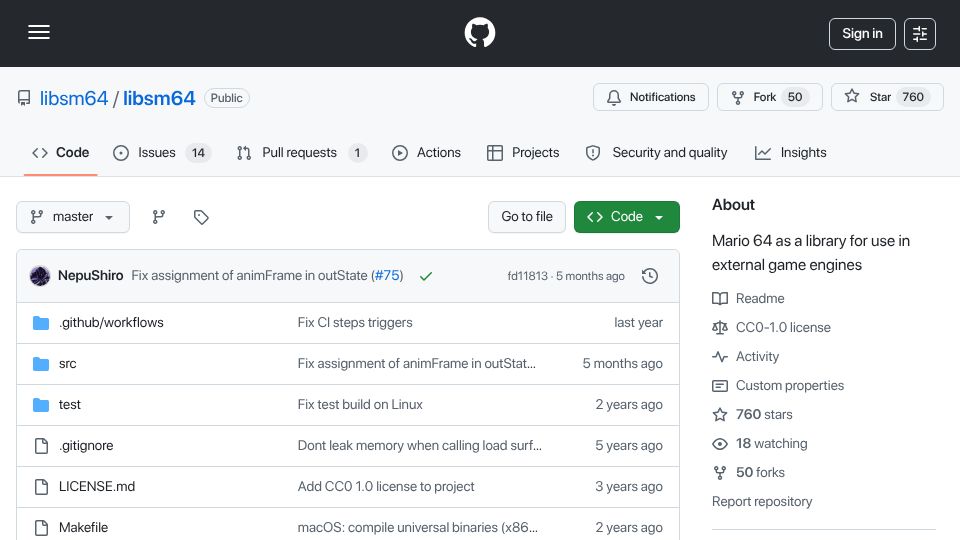The height and width of the screenshot is (540, 960).
Task: Click the Issues count badge 14
Action: (198, 152)
